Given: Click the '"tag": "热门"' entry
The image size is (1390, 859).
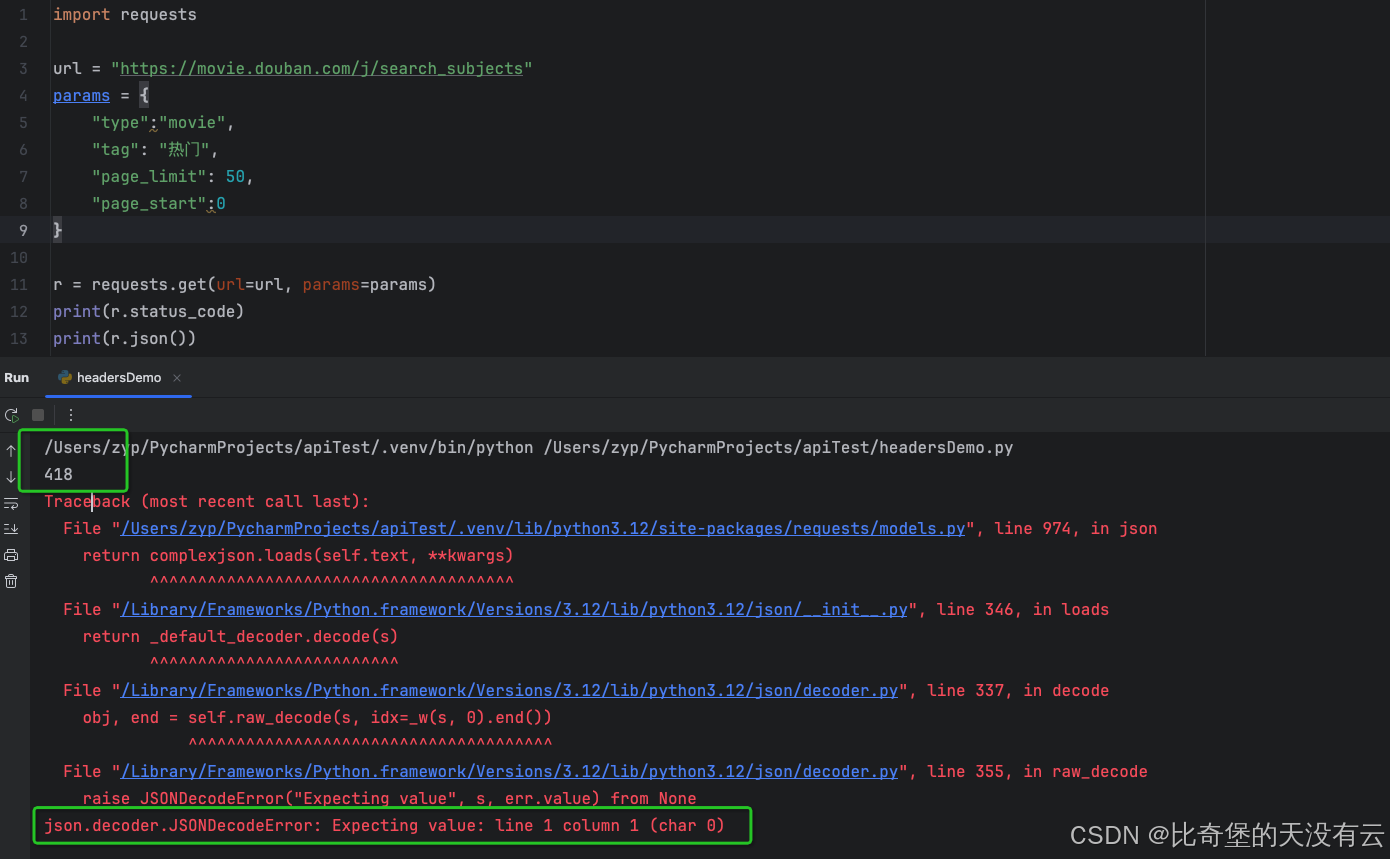Looking at the screenshot, I should pos(154,150).
